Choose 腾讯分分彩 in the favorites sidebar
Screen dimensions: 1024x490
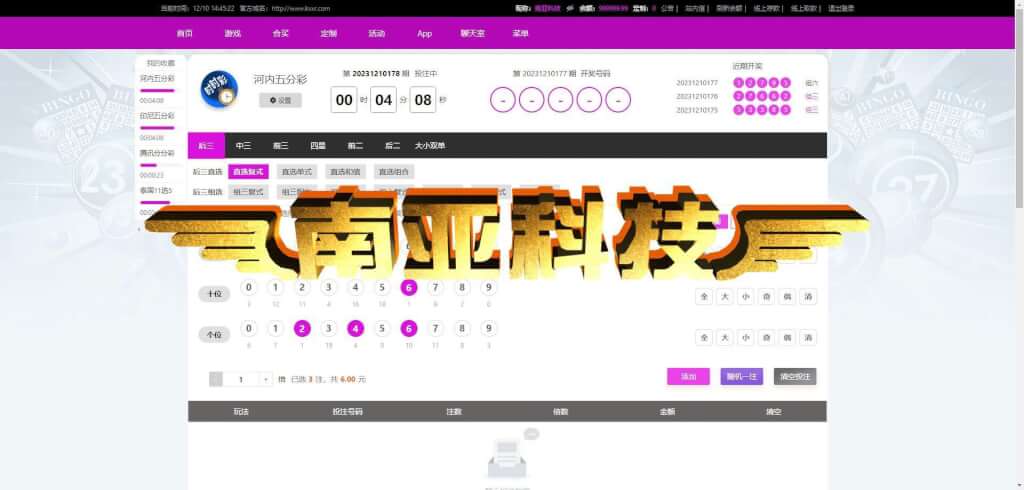click(x=157, y=153)
